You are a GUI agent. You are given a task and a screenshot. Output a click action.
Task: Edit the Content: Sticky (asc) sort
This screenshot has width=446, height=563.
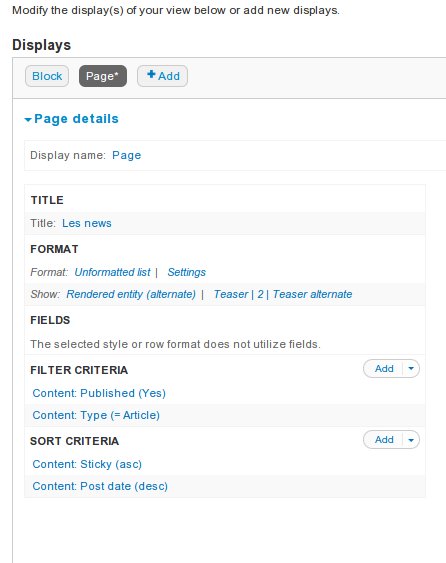87,464
